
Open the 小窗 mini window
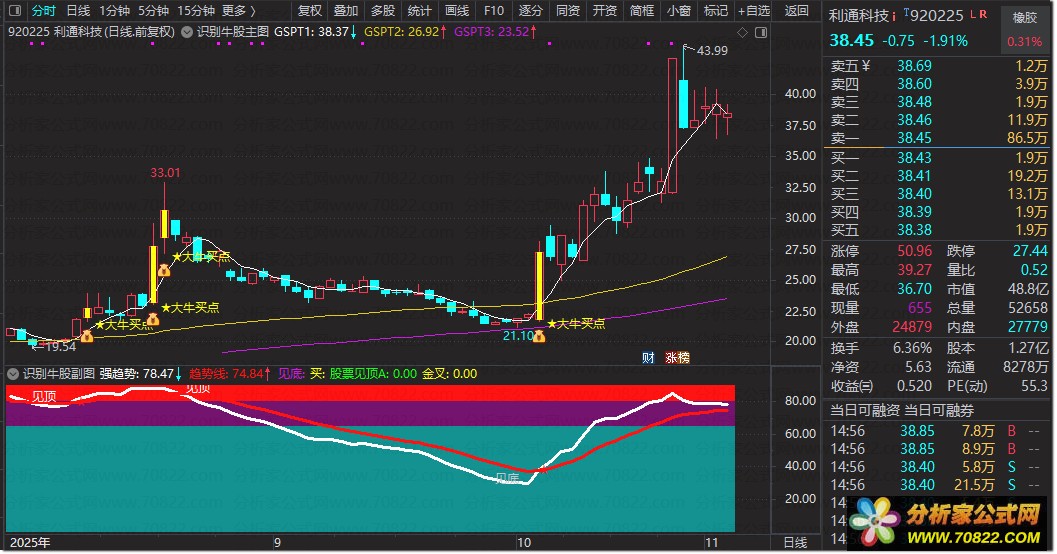point(678,11)
